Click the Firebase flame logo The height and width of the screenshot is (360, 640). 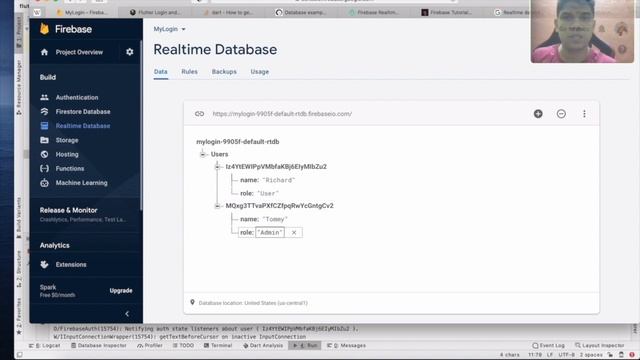(44, 29)
